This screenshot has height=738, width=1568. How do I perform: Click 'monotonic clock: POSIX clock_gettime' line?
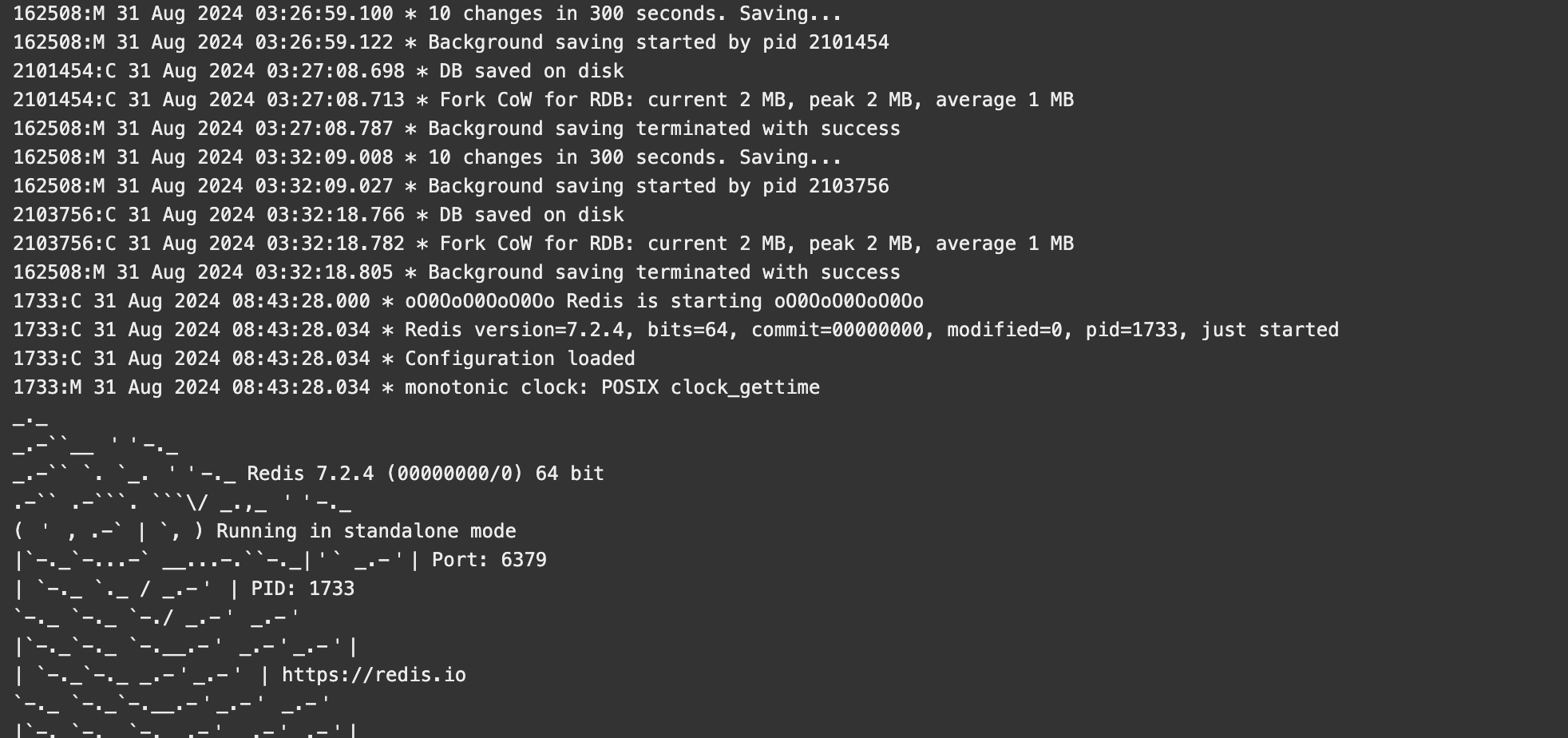612,387
